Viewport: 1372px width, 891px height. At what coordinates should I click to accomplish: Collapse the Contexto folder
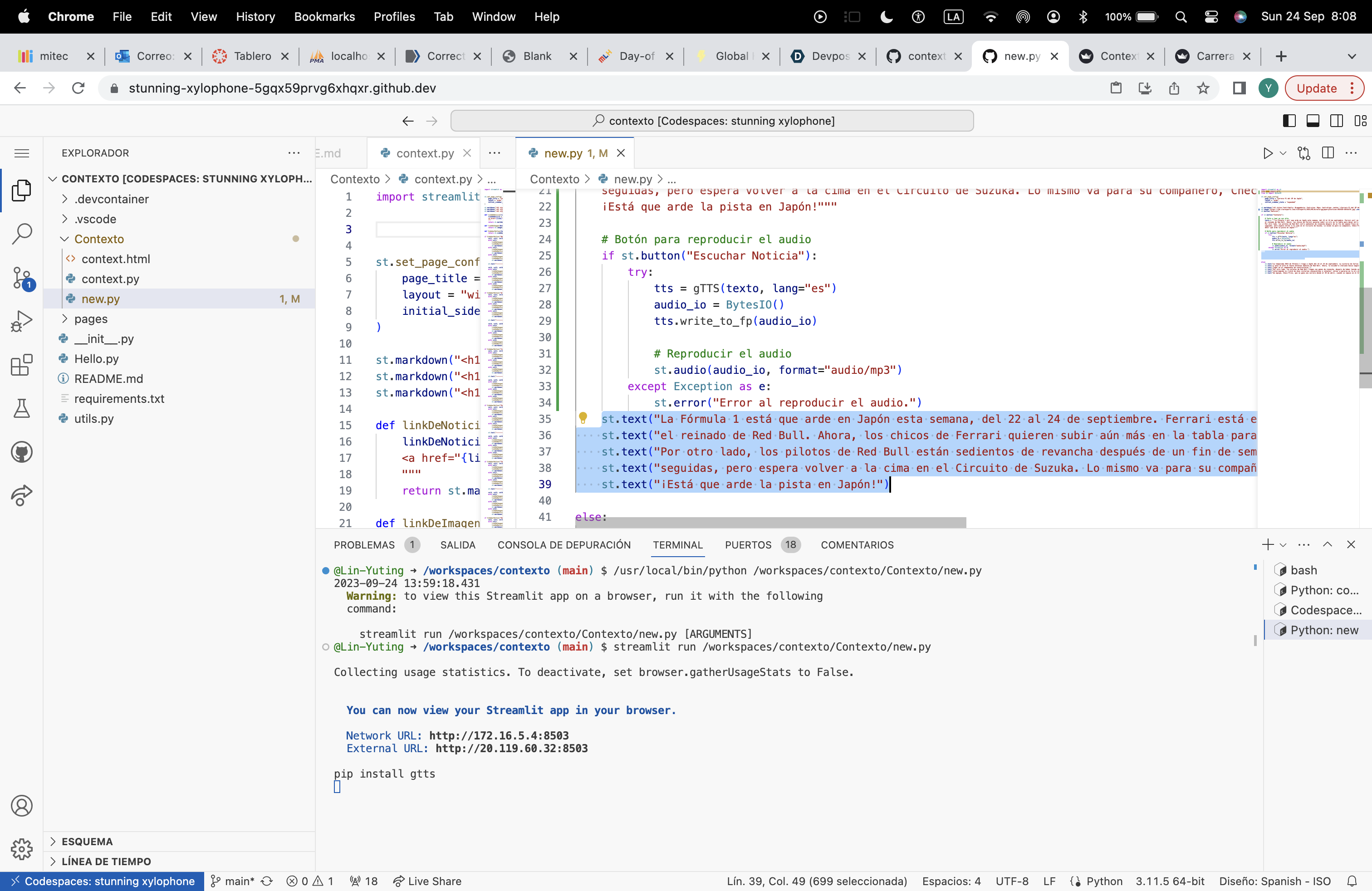pos(98,239)
